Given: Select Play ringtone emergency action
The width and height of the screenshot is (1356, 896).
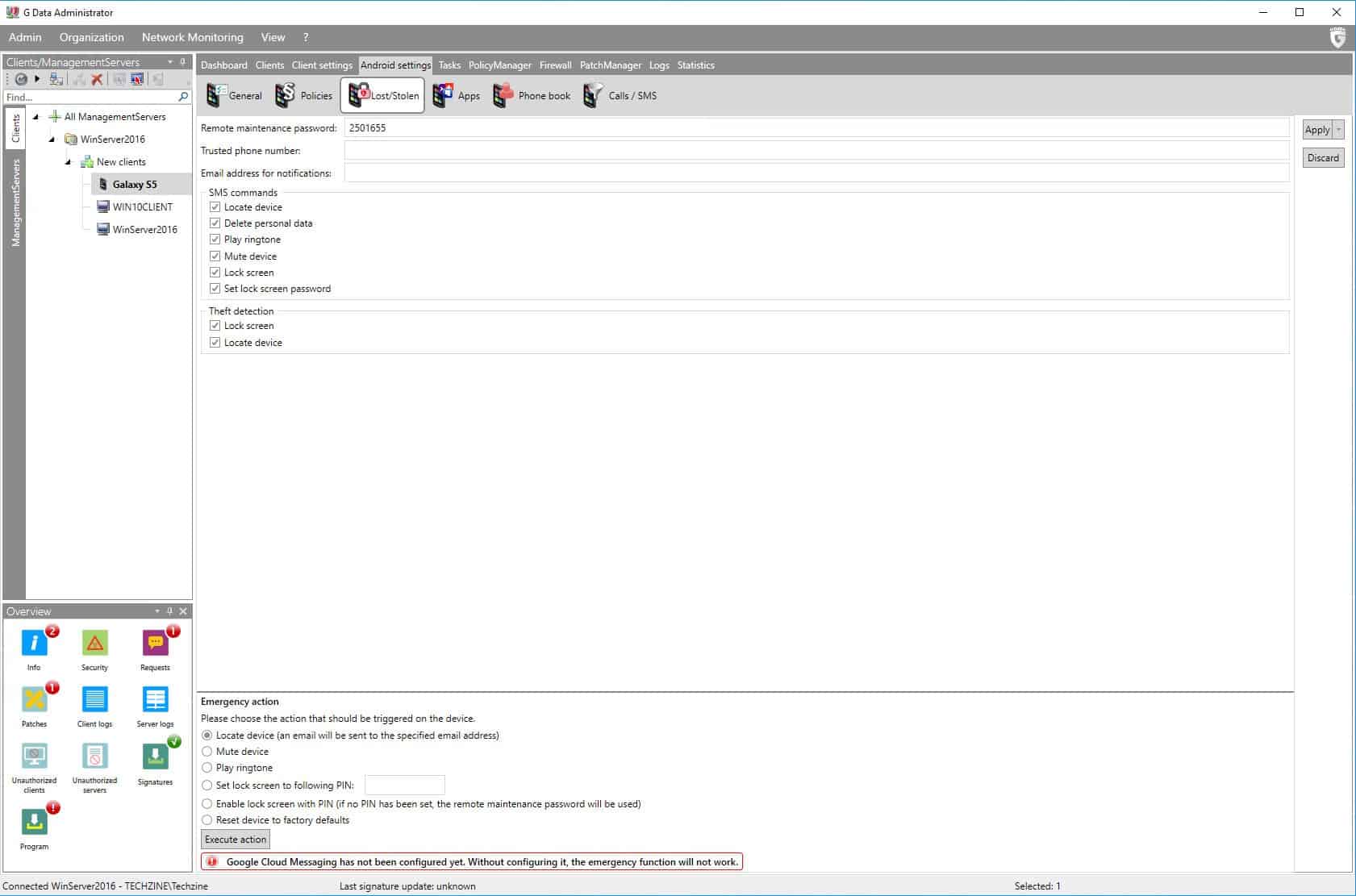Looking at the screenshot, I should point(207,768).
